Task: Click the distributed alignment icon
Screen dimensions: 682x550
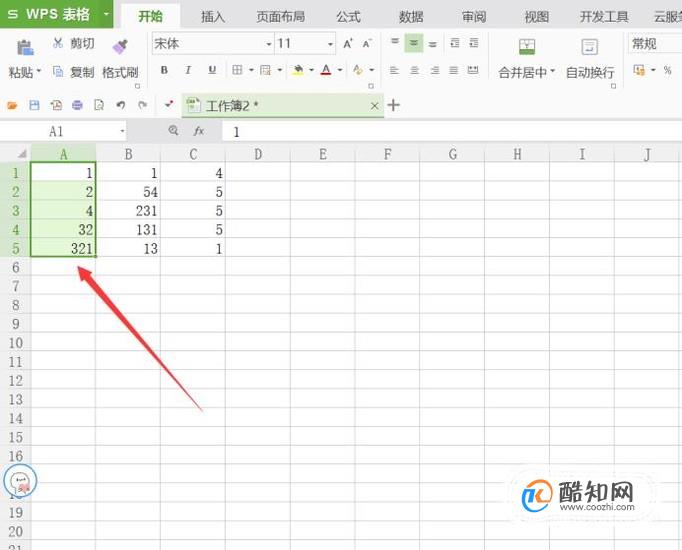Action: (473, 70)
